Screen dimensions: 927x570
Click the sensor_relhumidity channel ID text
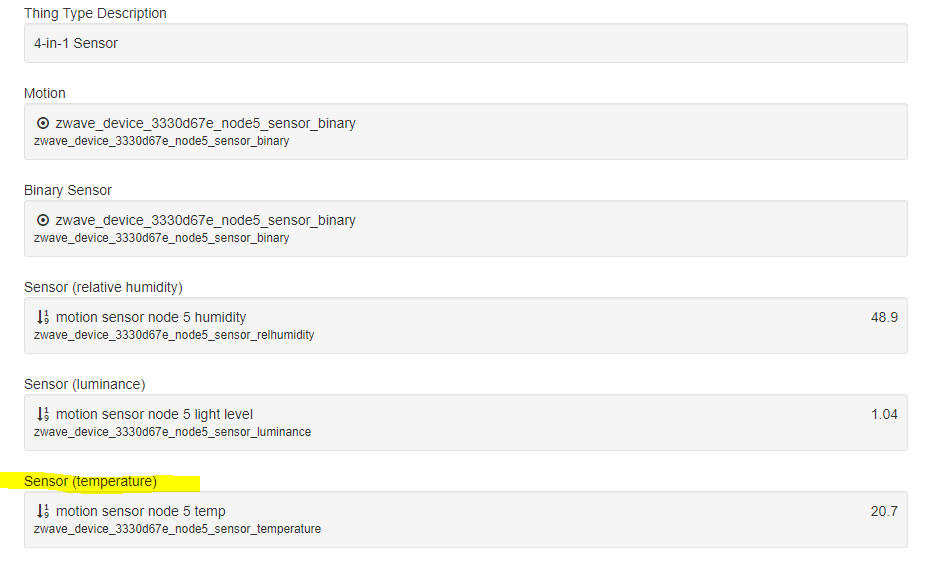click(174, 335)
